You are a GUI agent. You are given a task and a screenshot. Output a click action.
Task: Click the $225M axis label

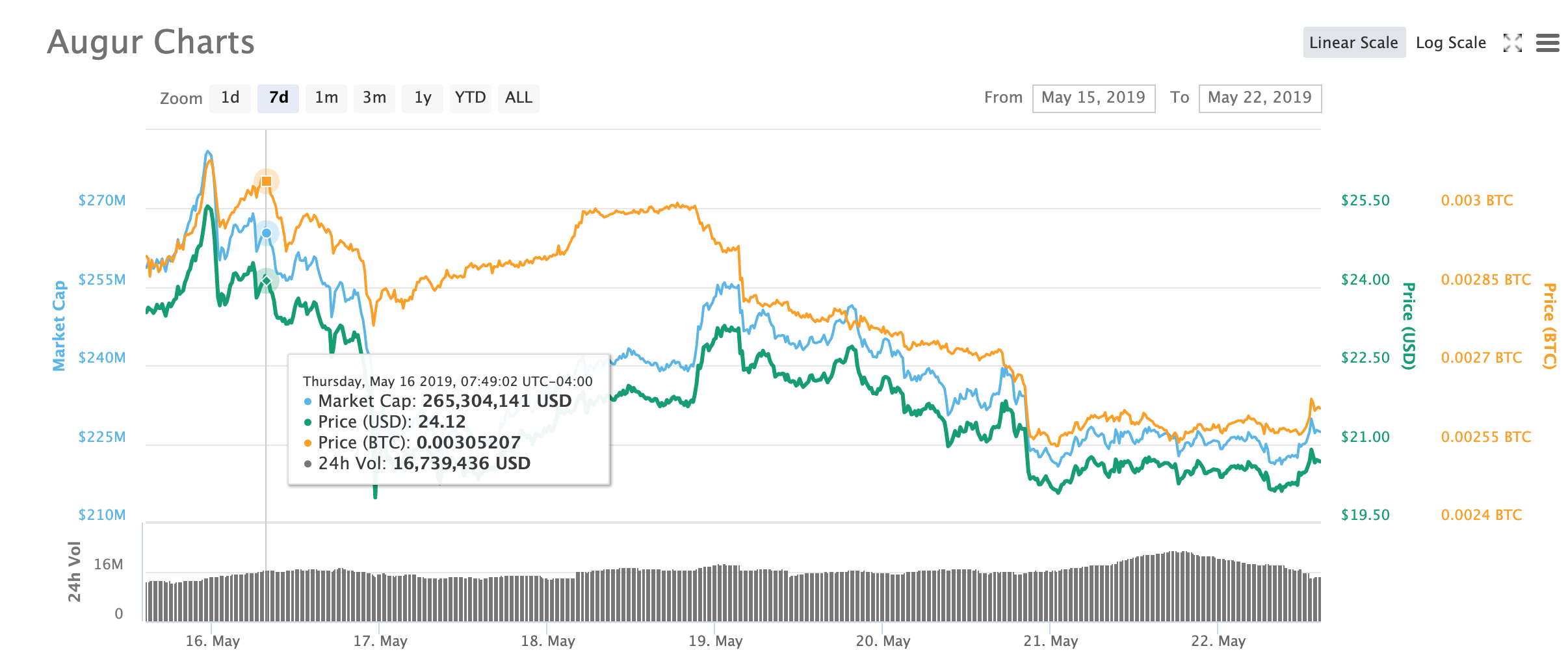coord(102,437)
